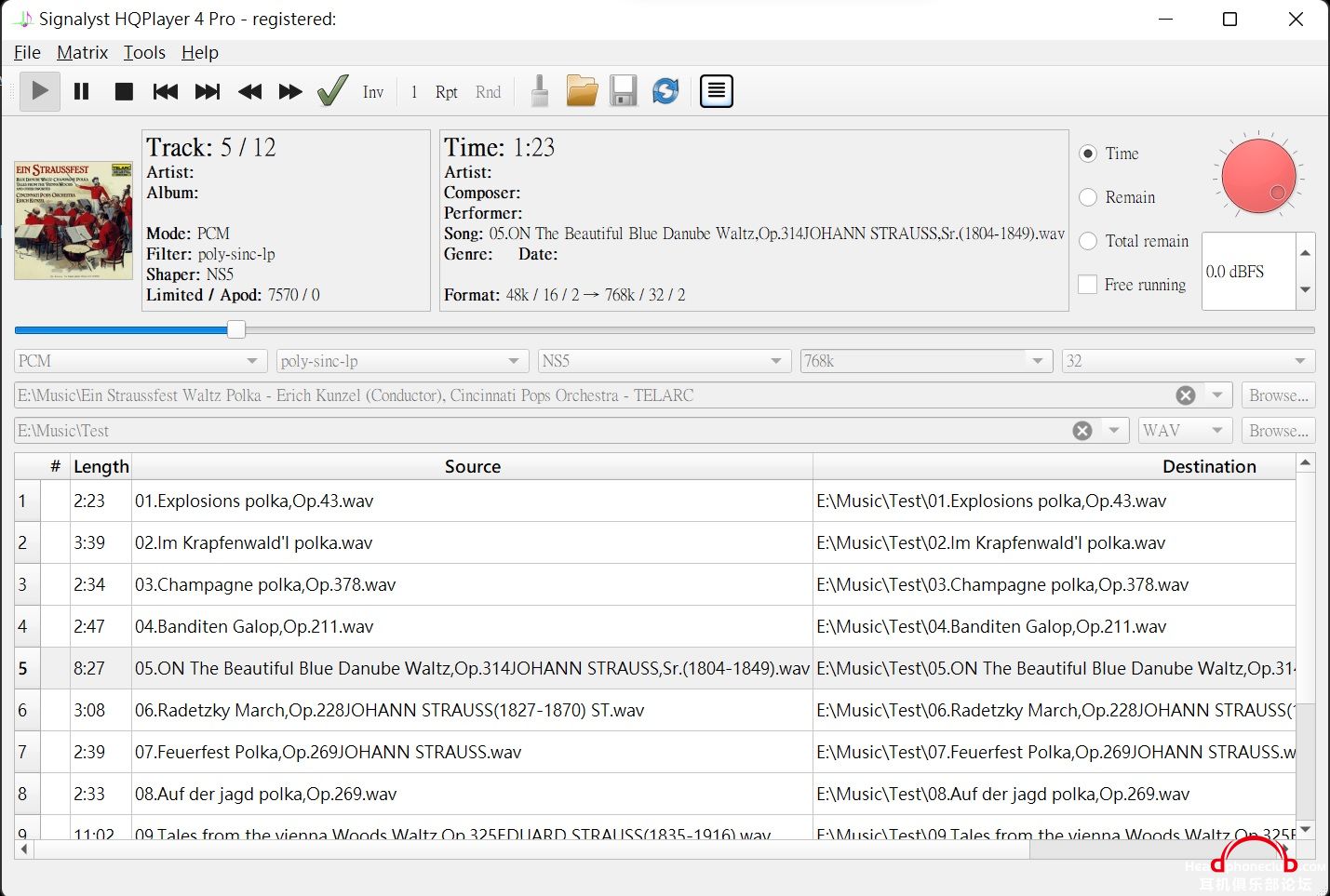Click the Ein Straussfest album cover thumbnail
The image size is (1330, 896).
[74, 221]
